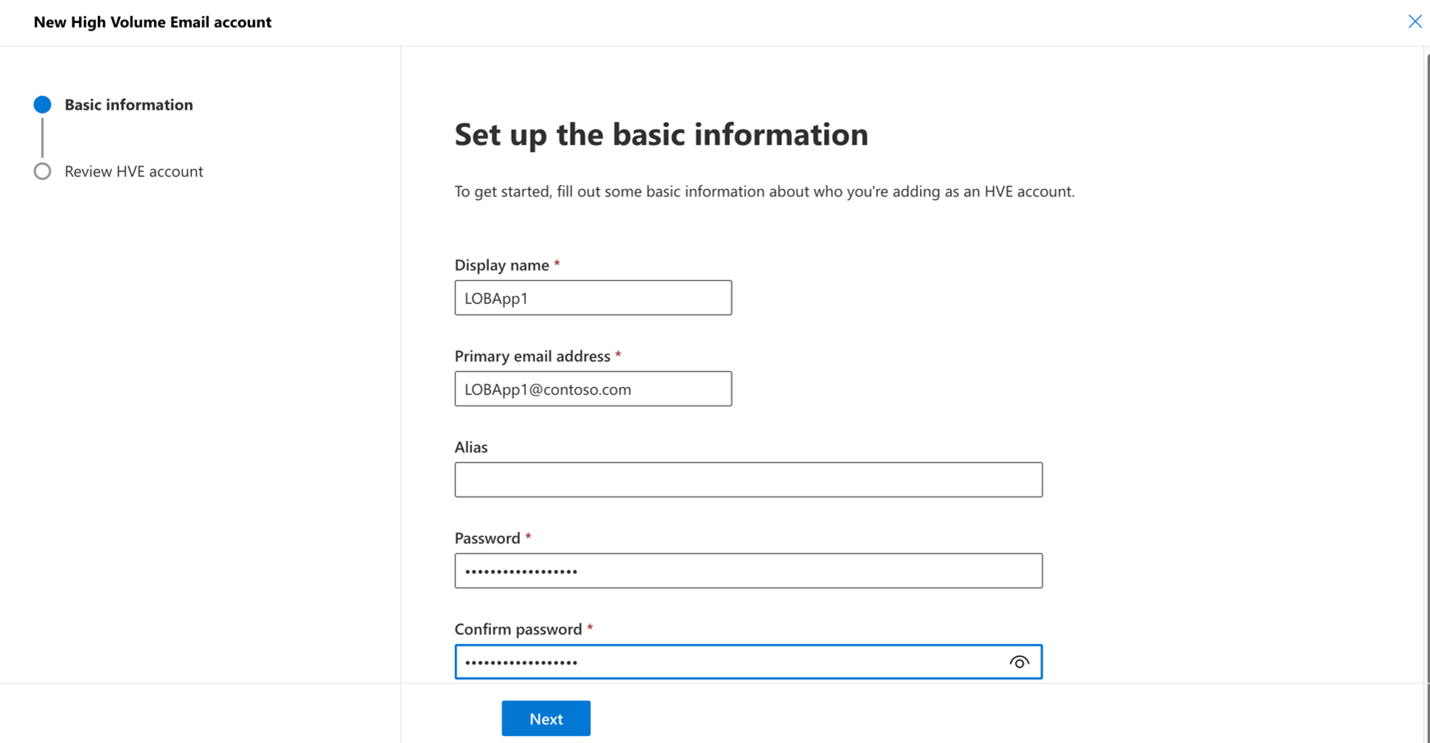Screen dimensions: 1430x743
Task: Select the Password input field
Action: (748, 571)
